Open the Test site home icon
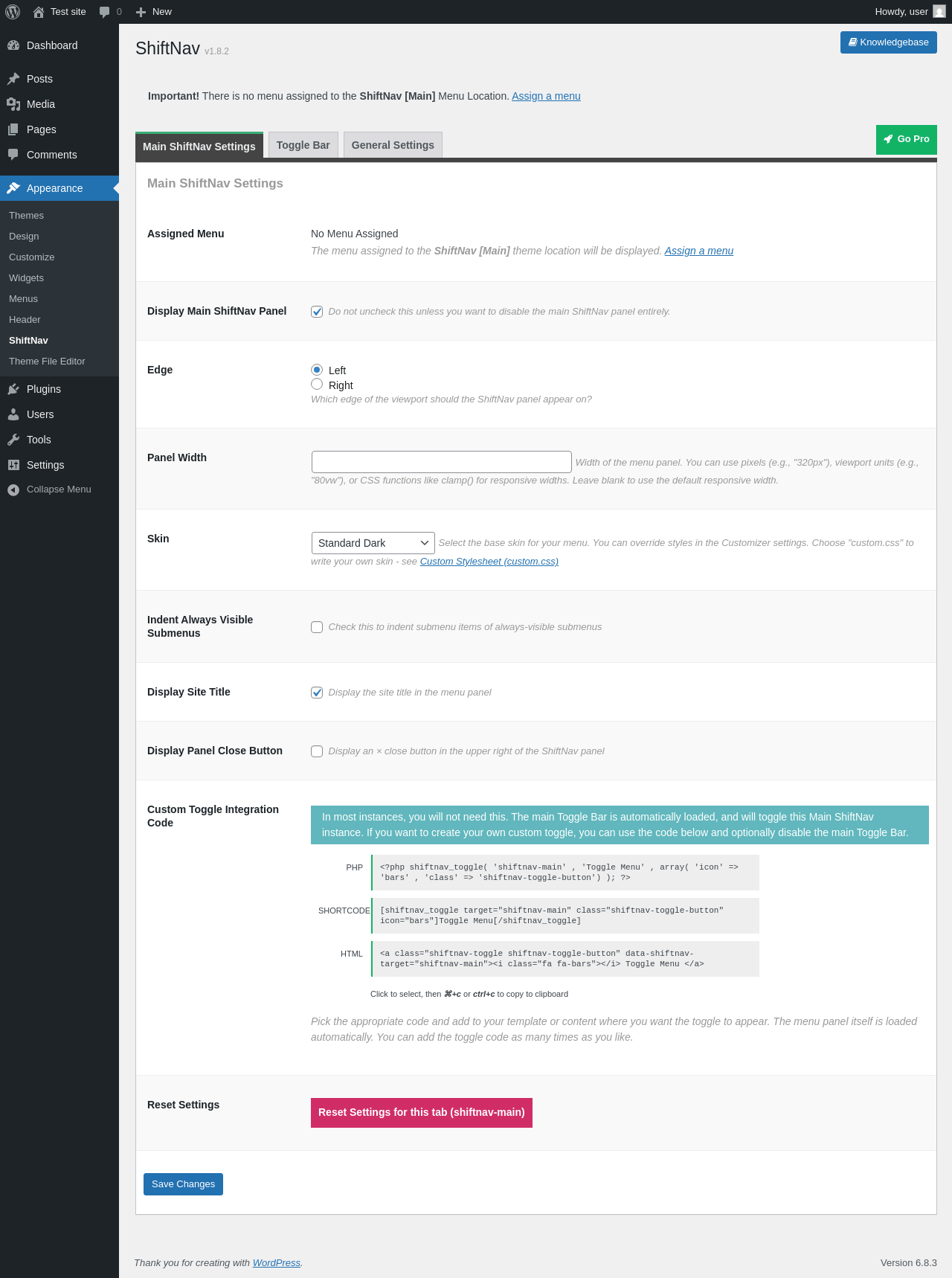 point(39,12)
